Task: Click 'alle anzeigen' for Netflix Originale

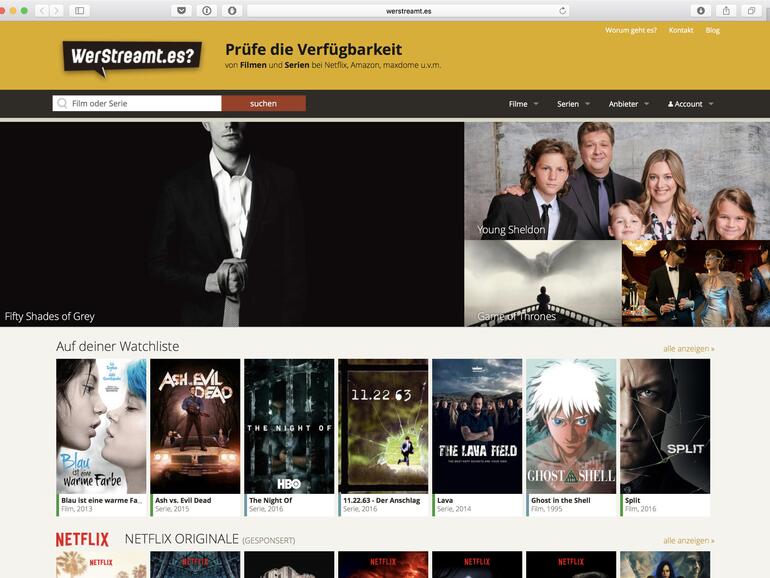Action: pos(688,540)
